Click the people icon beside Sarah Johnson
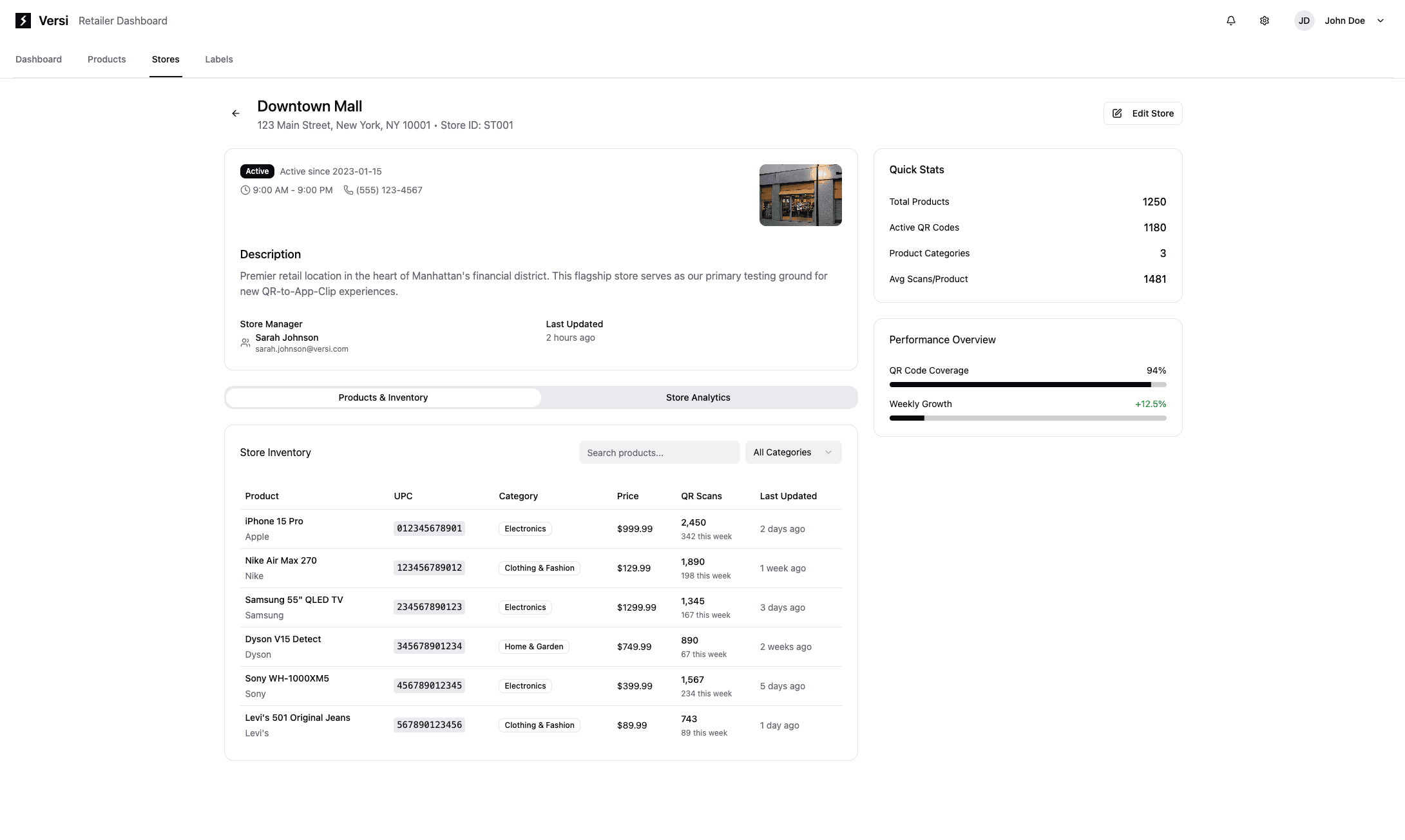1405x840 pixels. [245, 343]
